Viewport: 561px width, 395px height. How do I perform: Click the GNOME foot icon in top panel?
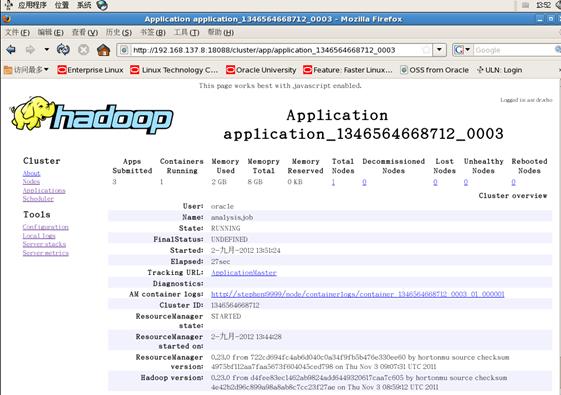(x=9, y=5)
